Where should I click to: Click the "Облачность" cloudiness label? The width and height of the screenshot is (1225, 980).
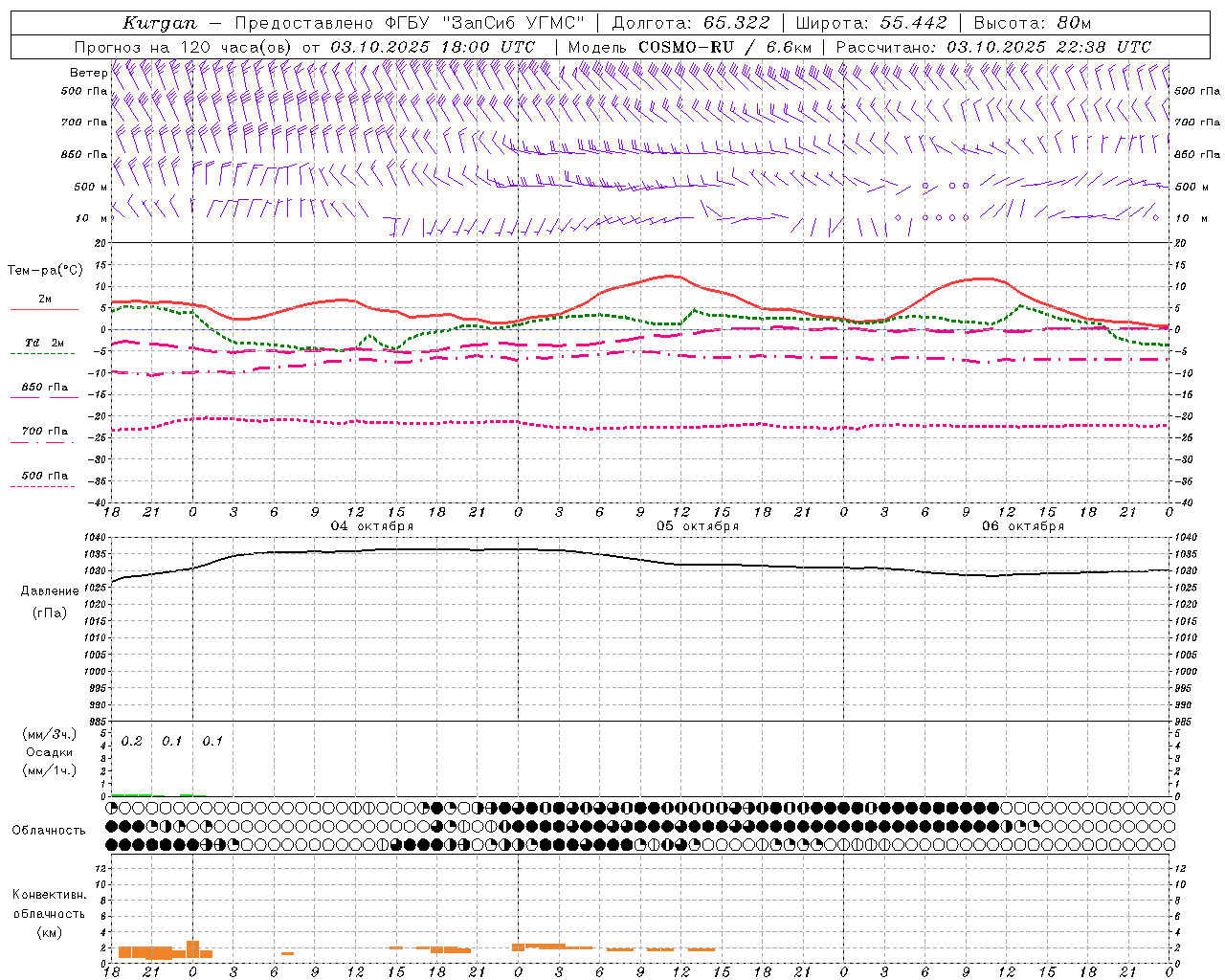[x=49, y=831]
